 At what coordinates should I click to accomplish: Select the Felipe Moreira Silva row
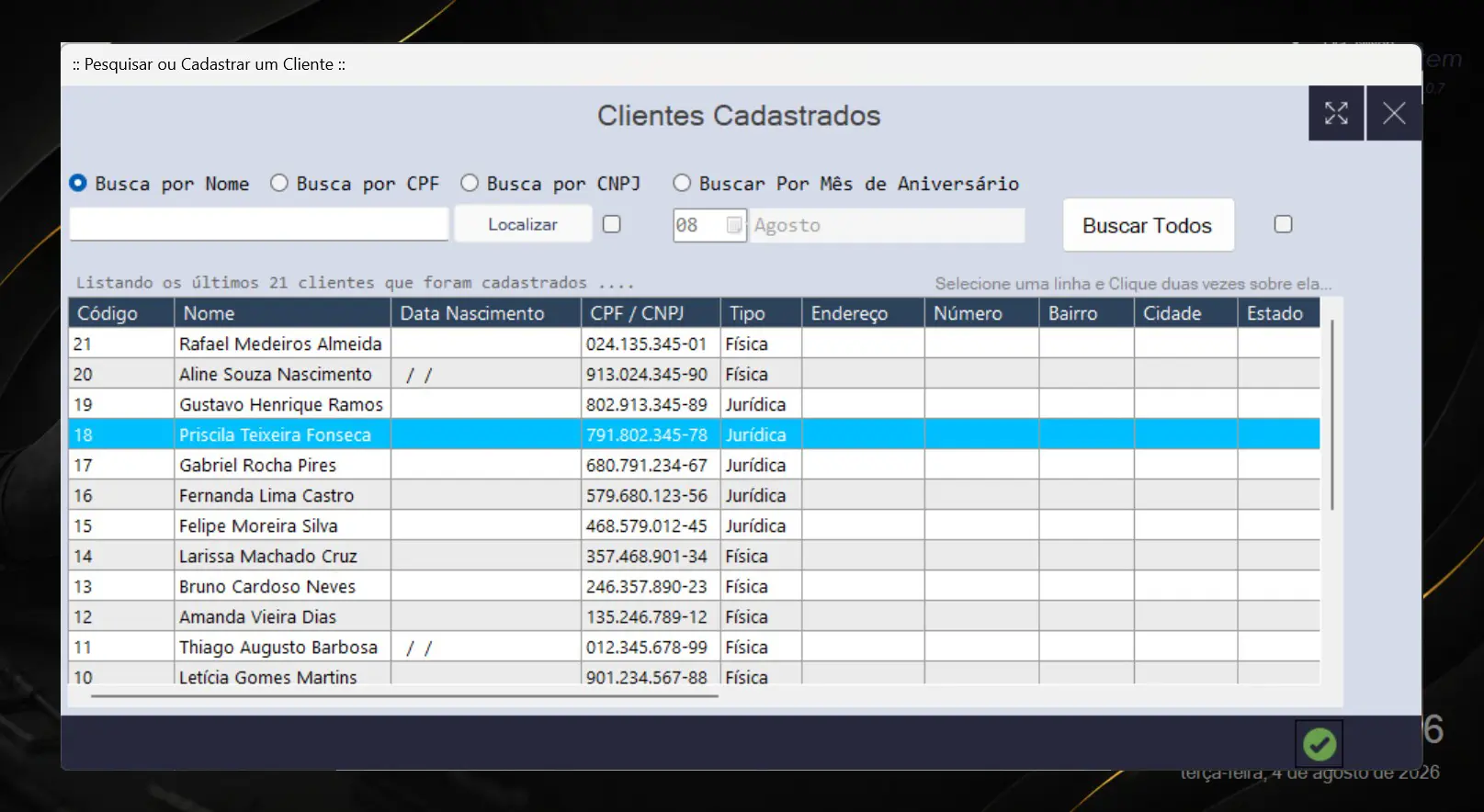(694, 525)
